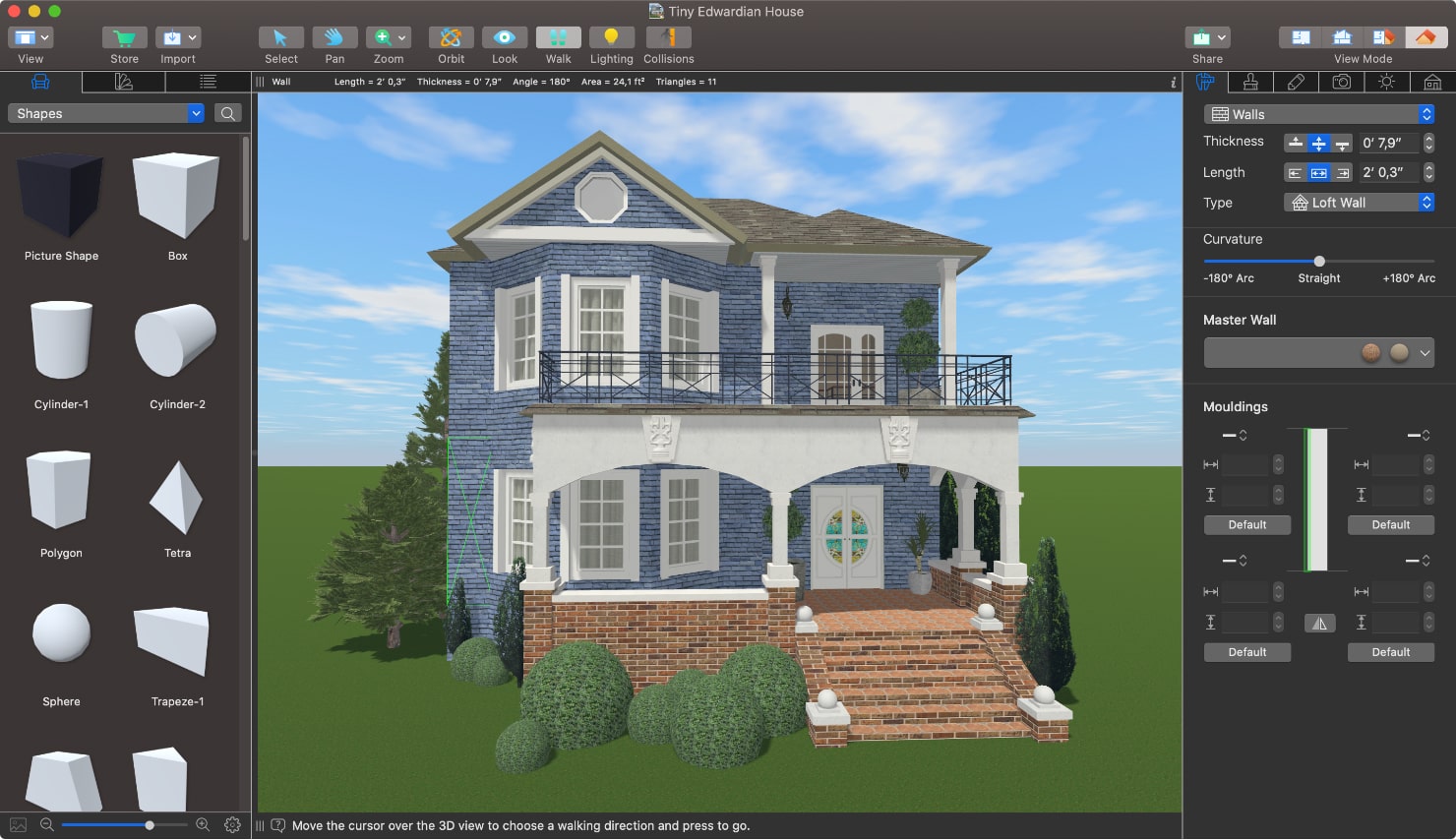Open the Pan tool
1456x840 pixels.
(x=334, y=39)
